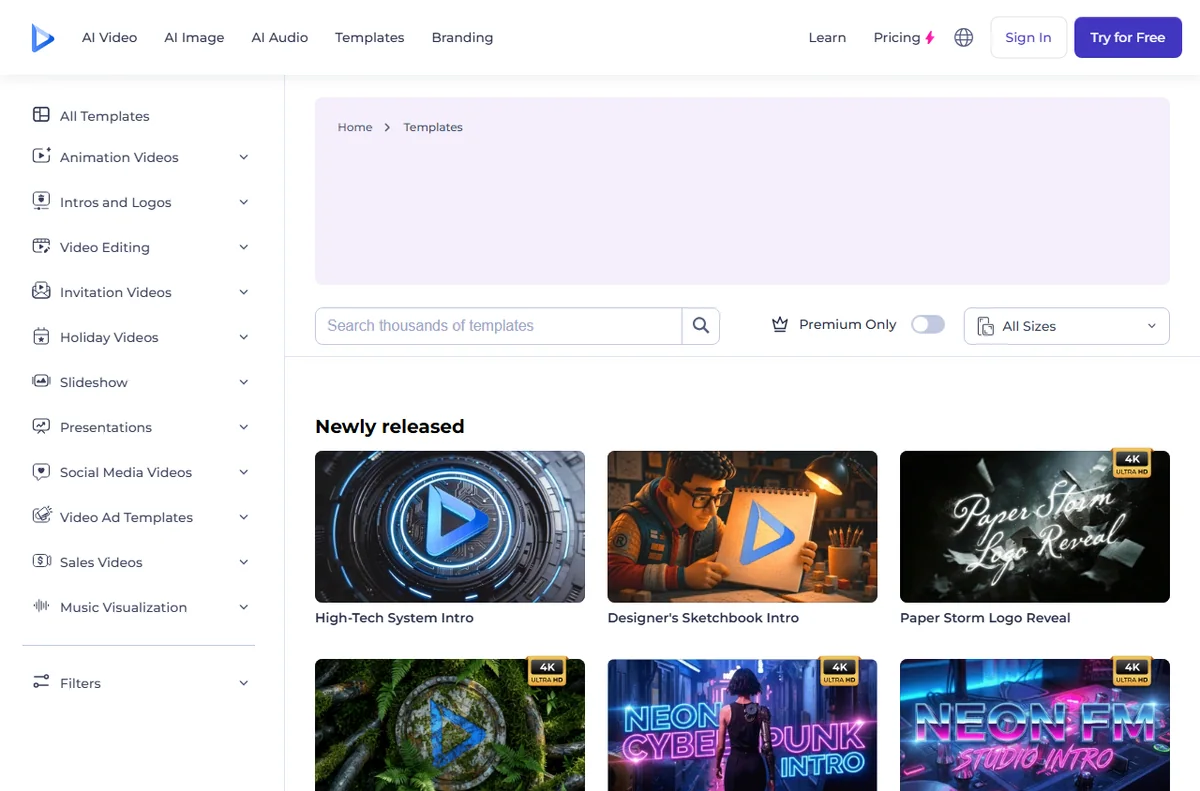Click 4K badge on Neon Cyberpunk thumbnail
1200x791 pixels.
[839, 671]
